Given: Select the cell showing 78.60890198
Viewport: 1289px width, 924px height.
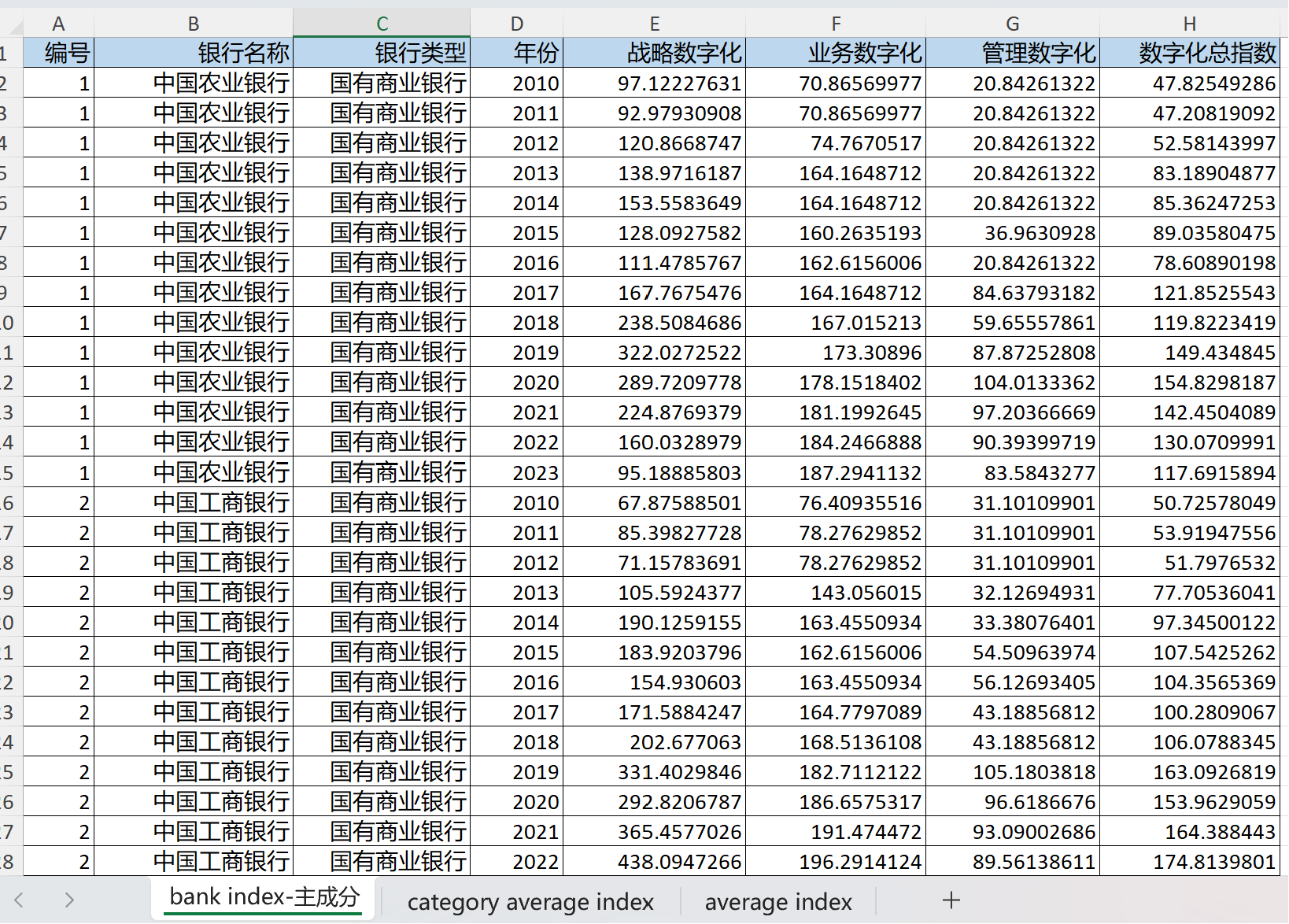Looking at the screenshot, I should pyautogui.click(x=1190, y=262).
